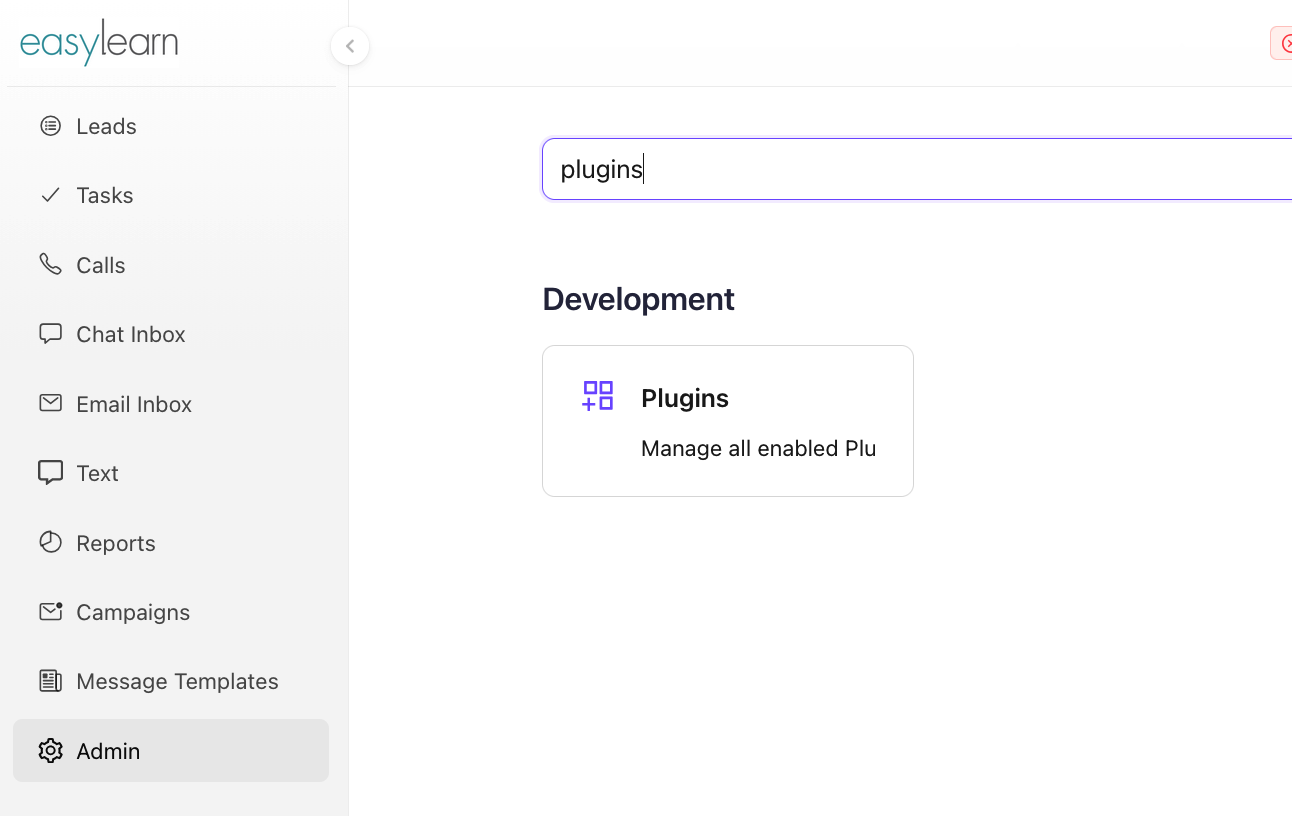The height and width of the screenshot is (816, 1292).
Task: Click Manage all enabled Plugins description
Action: point(758,449)
